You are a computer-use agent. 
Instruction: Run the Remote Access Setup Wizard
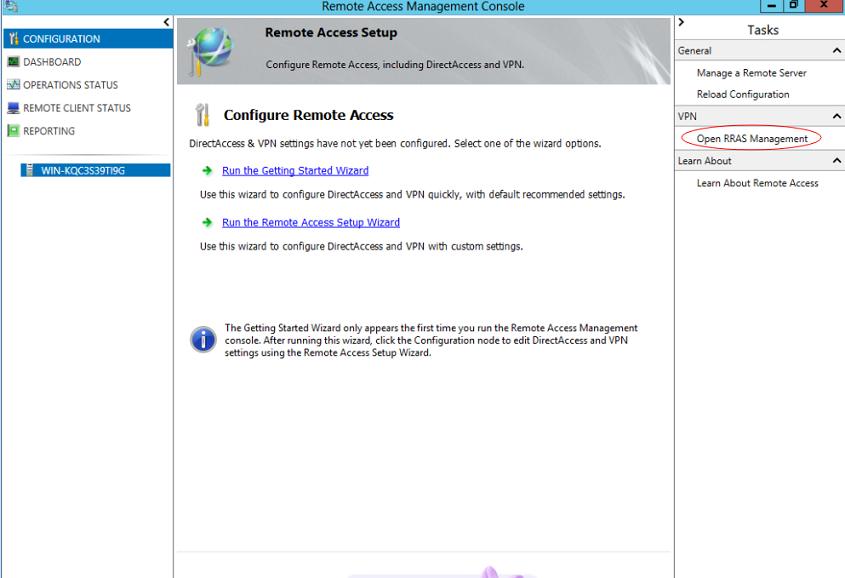click(310, 223)
